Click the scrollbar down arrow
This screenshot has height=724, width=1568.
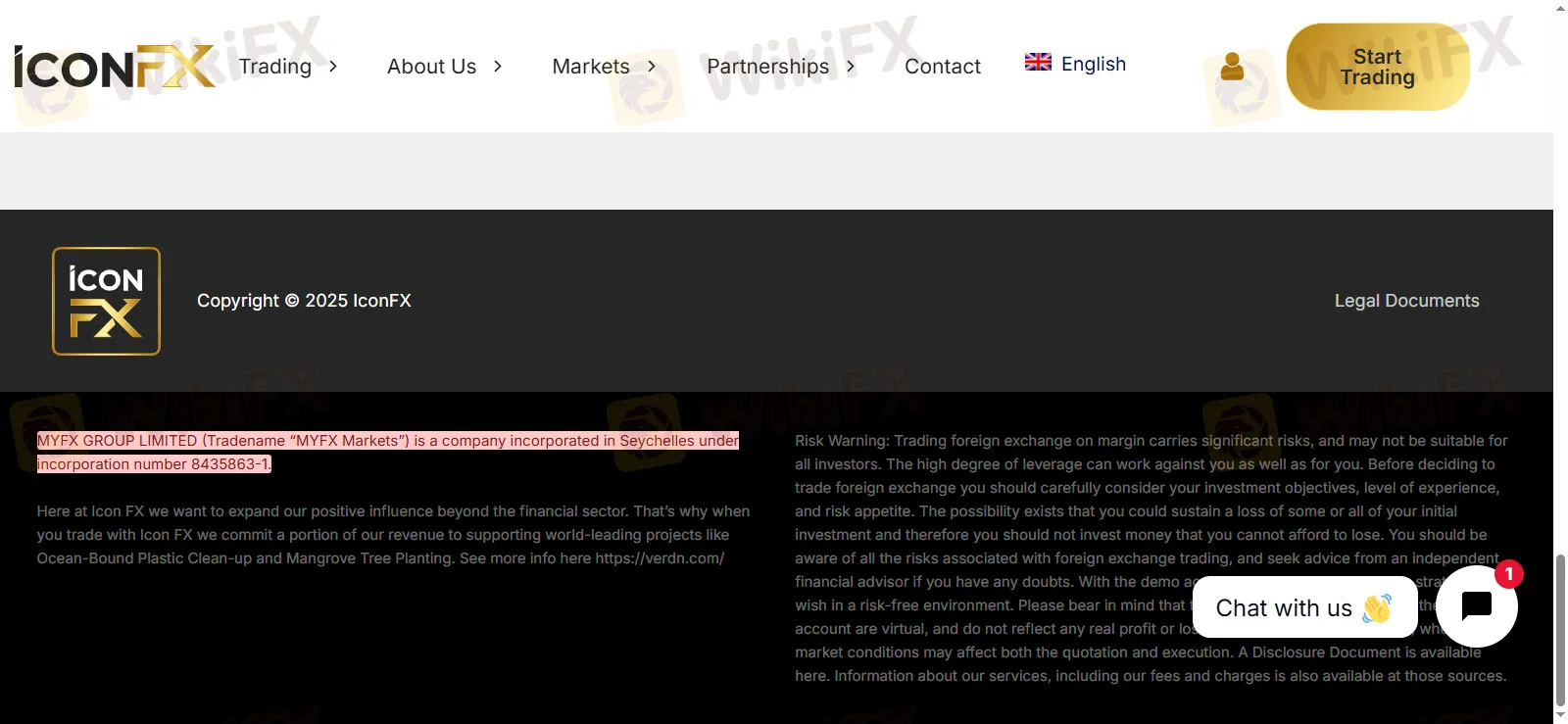(1560, 715)
